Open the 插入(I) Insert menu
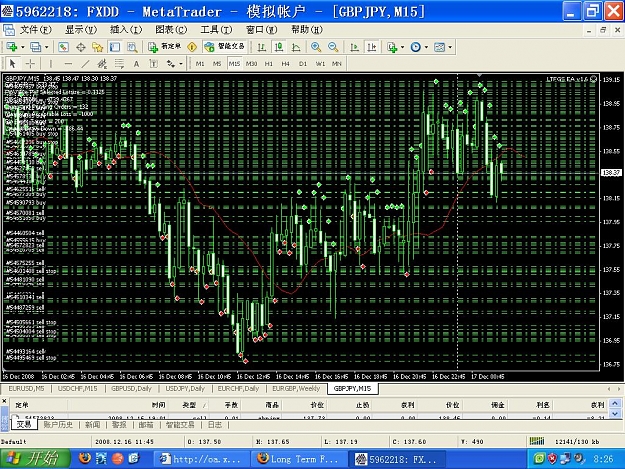 (126, 29)
